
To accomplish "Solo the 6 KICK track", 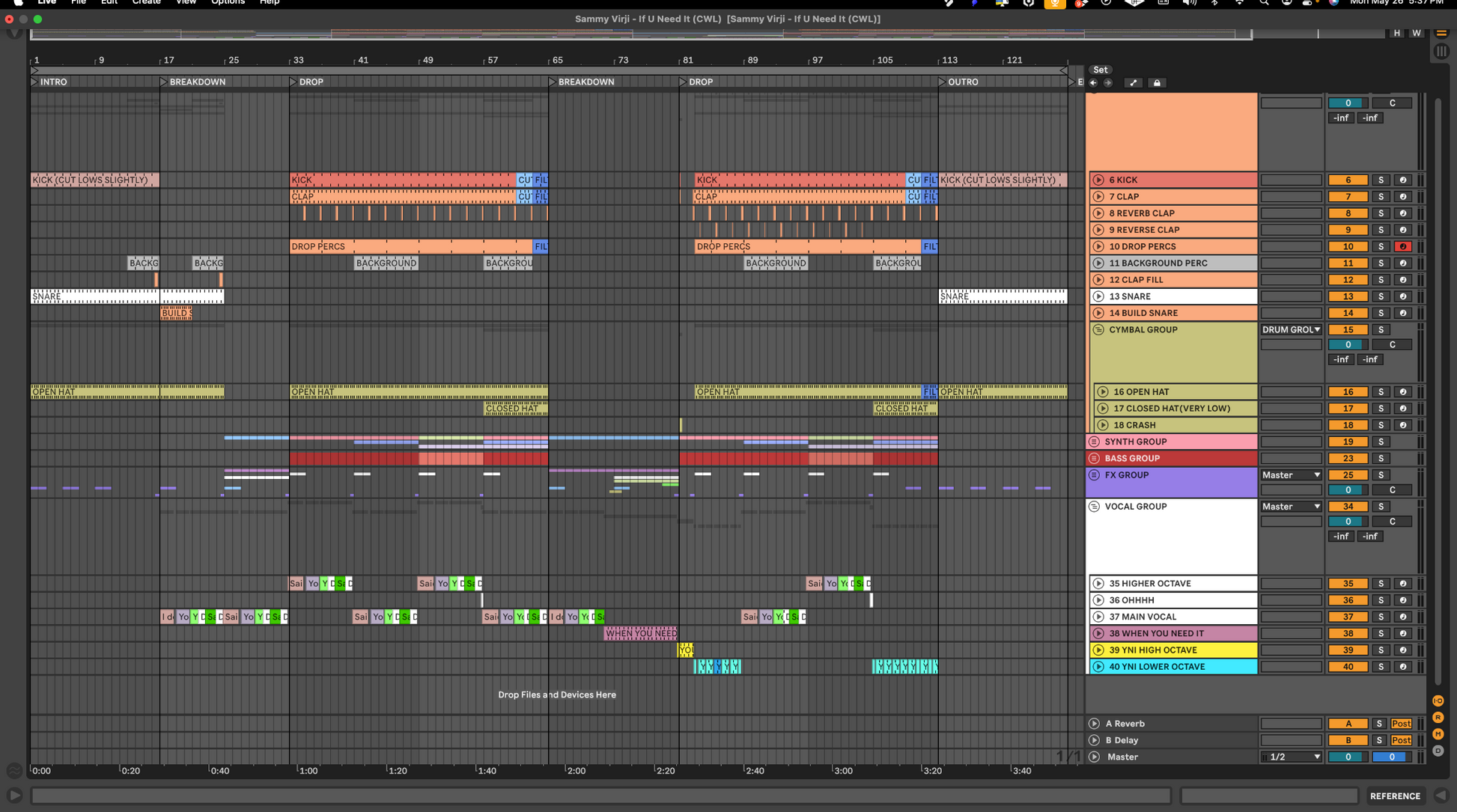I will (x=1381, y=180).
